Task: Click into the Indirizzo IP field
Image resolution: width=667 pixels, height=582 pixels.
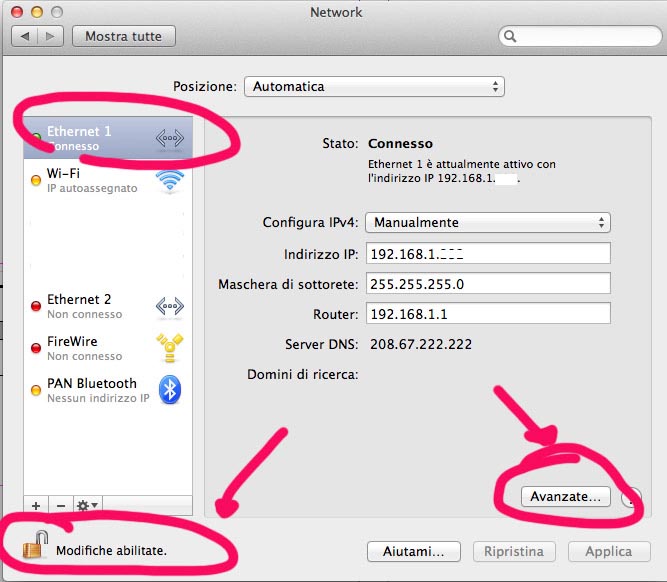Action: [x=488, y=254]
